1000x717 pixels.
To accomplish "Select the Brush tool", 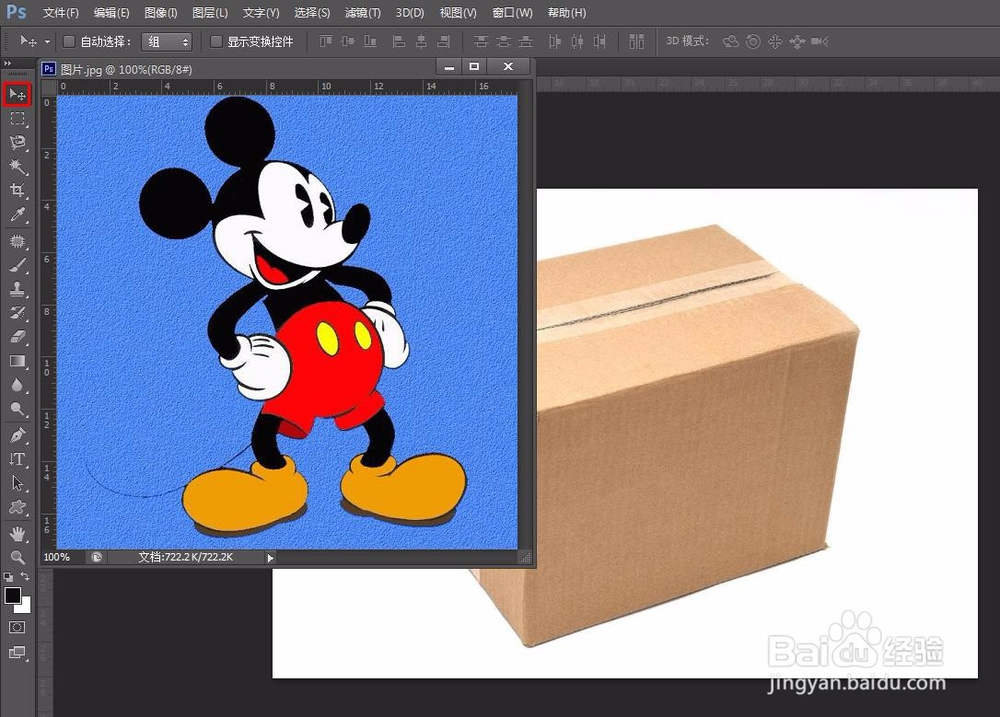I will point(17,265).
